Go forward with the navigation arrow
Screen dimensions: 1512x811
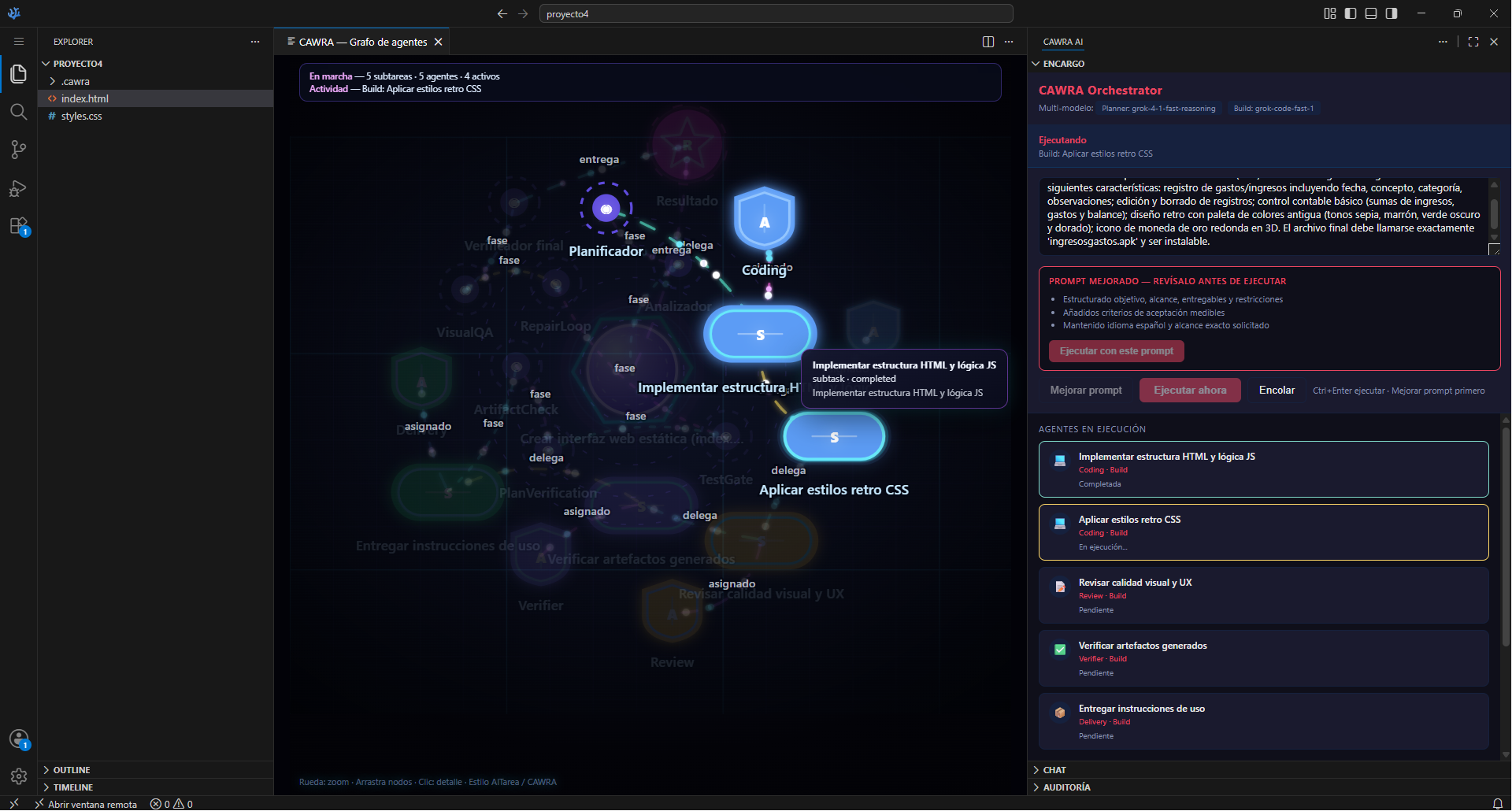point(523,13)
